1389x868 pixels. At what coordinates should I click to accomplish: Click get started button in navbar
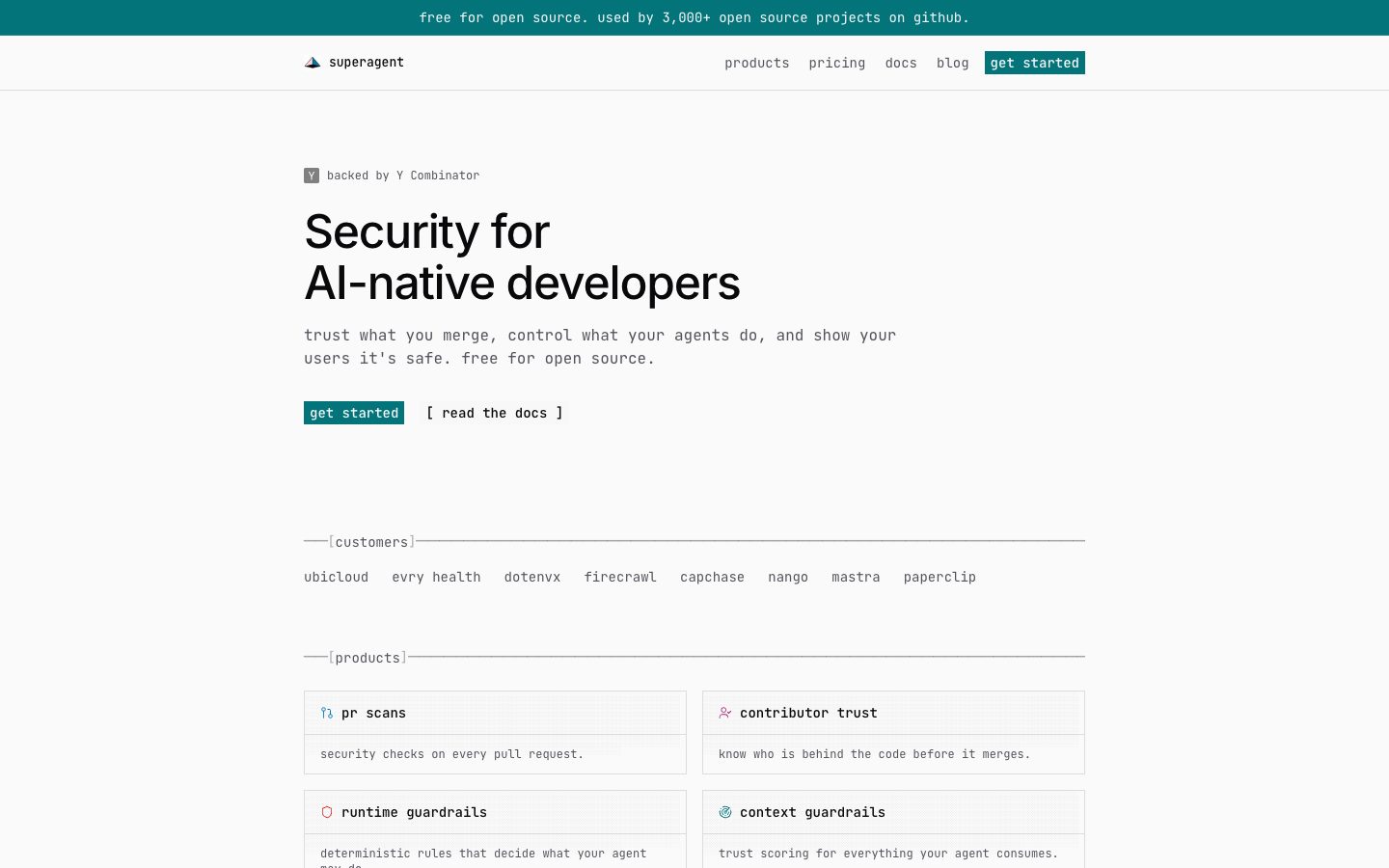1035,63
